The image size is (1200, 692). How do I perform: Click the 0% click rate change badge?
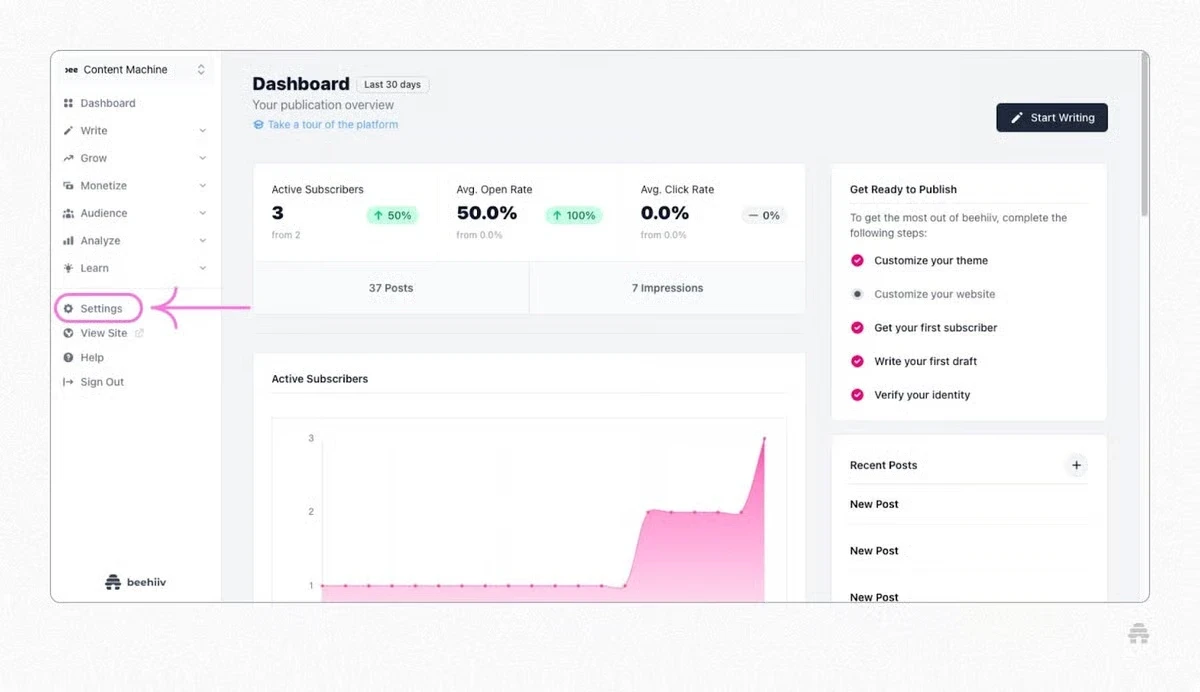764,215
